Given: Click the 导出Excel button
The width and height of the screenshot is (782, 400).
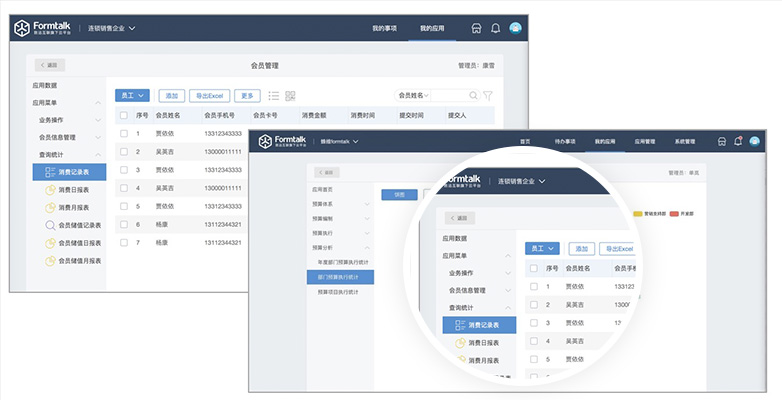Looking at the screenshot, I should 211,96.
